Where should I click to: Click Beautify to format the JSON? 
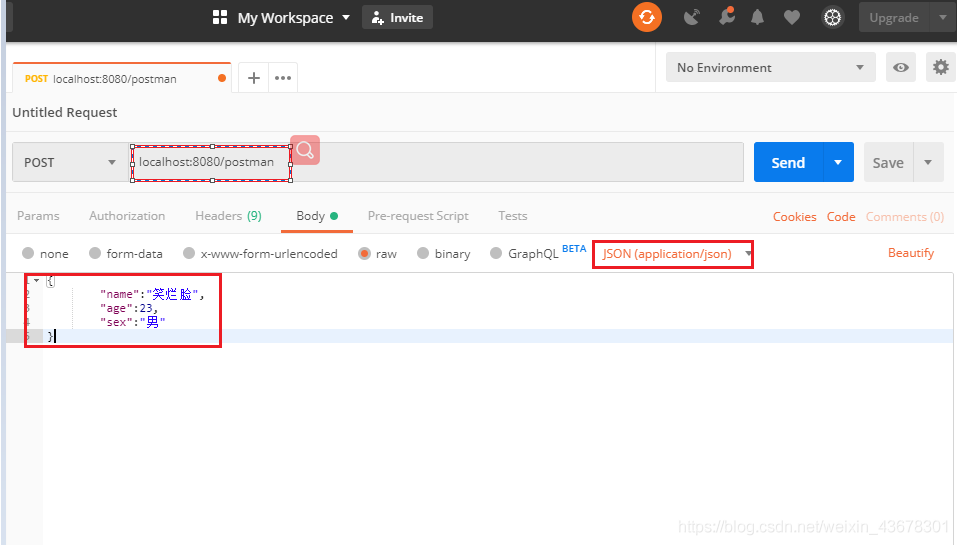[911, 253]
